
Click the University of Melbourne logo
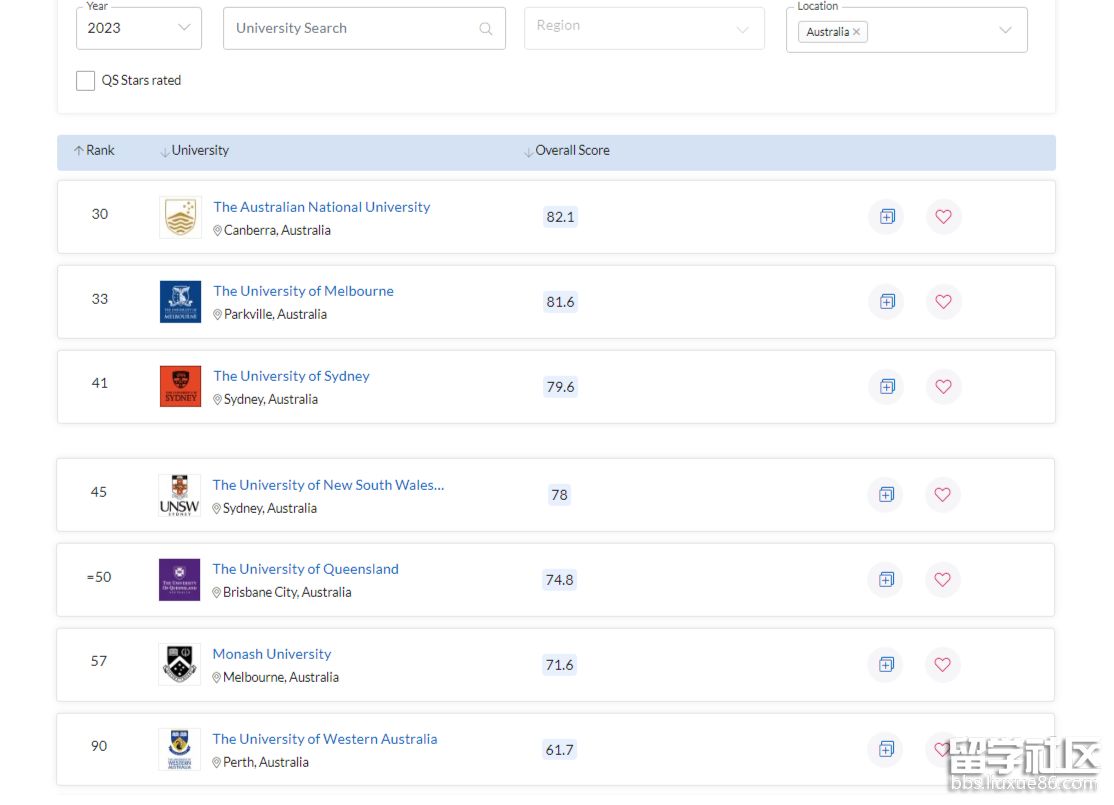point(180,302)
